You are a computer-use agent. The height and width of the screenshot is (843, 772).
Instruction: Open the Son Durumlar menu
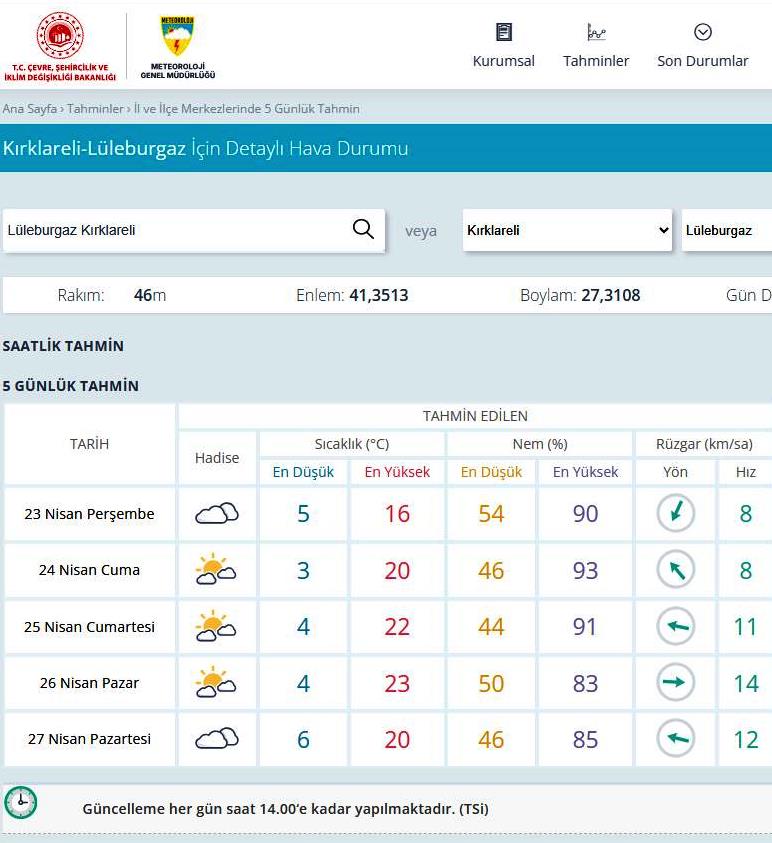(x=702, y=46)
